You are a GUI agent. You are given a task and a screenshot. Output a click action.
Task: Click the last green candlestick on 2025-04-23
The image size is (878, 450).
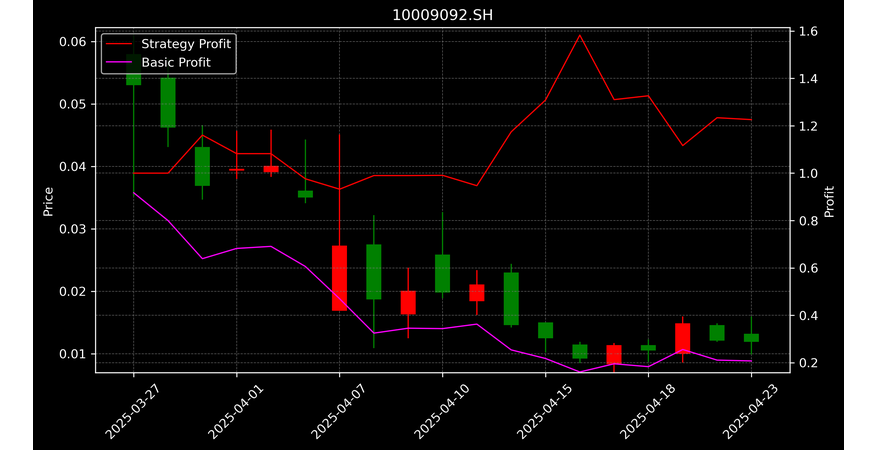[x=751, y=338]
